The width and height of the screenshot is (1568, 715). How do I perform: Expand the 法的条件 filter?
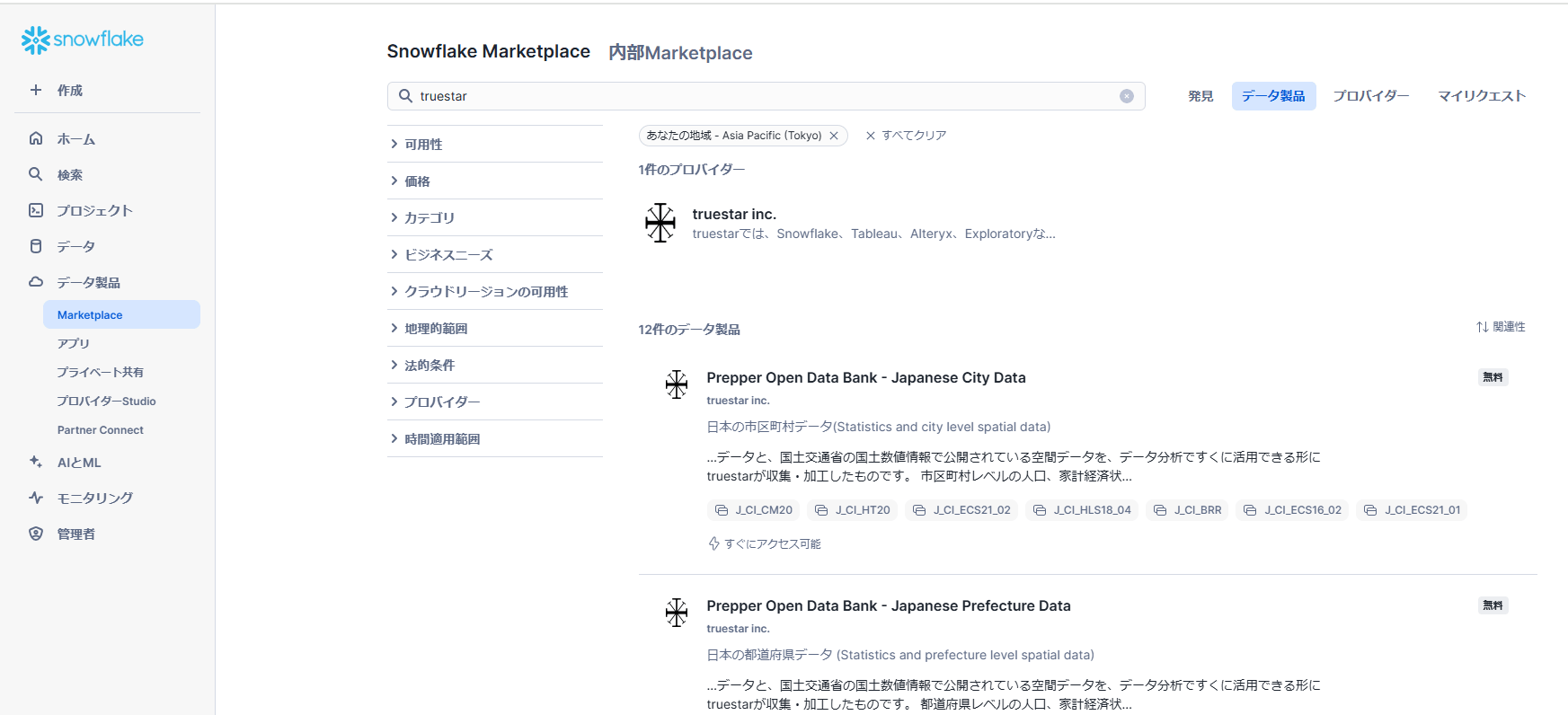coord(495,365)
